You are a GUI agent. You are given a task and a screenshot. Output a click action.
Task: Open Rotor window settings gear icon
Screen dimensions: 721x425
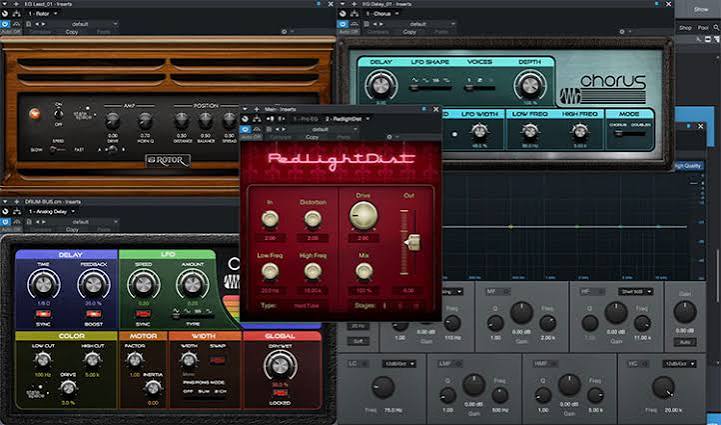coord(284,32)
